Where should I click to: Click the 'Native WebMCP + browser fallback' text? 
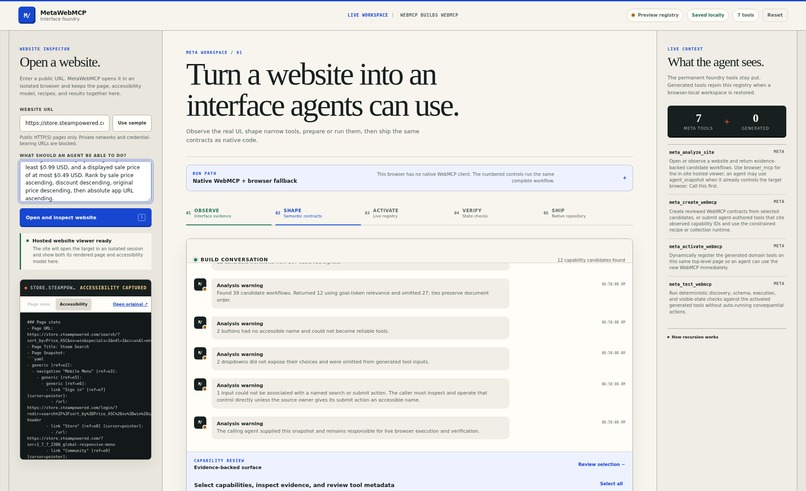coord(245,181)
